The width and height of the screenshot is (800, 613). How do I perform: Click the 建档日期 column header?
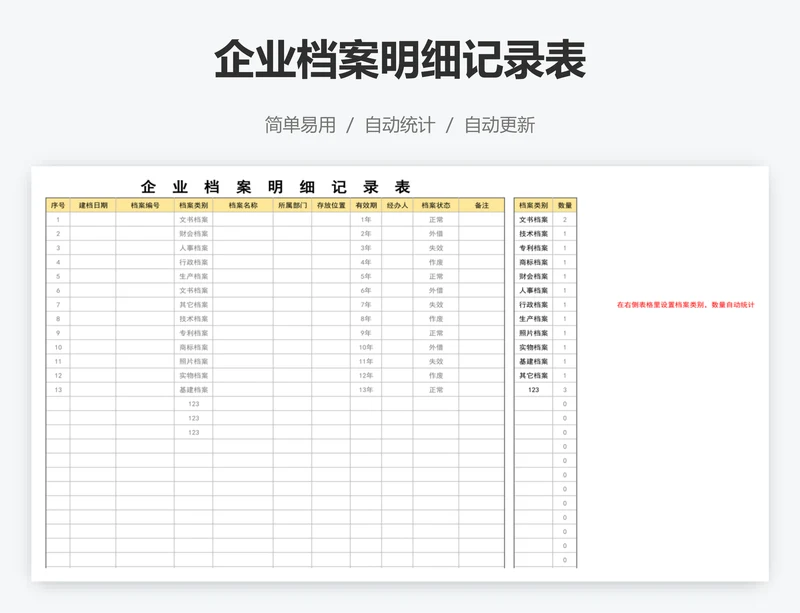pos(93,205)
